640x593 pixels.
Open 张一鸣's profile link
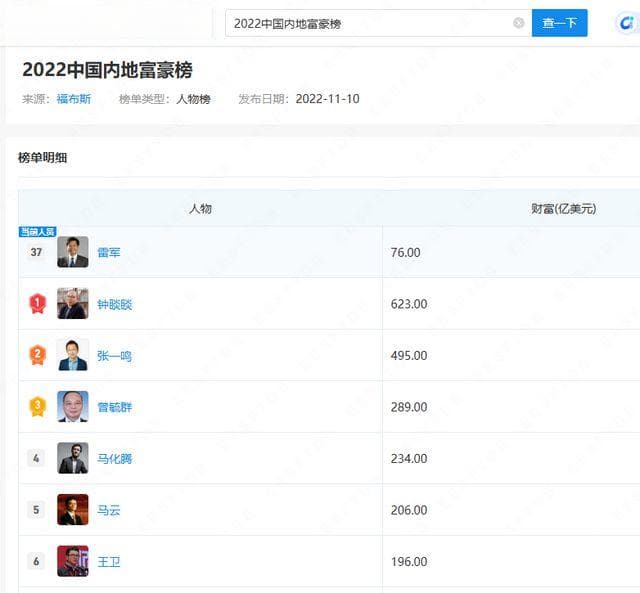tap(115, 356)
